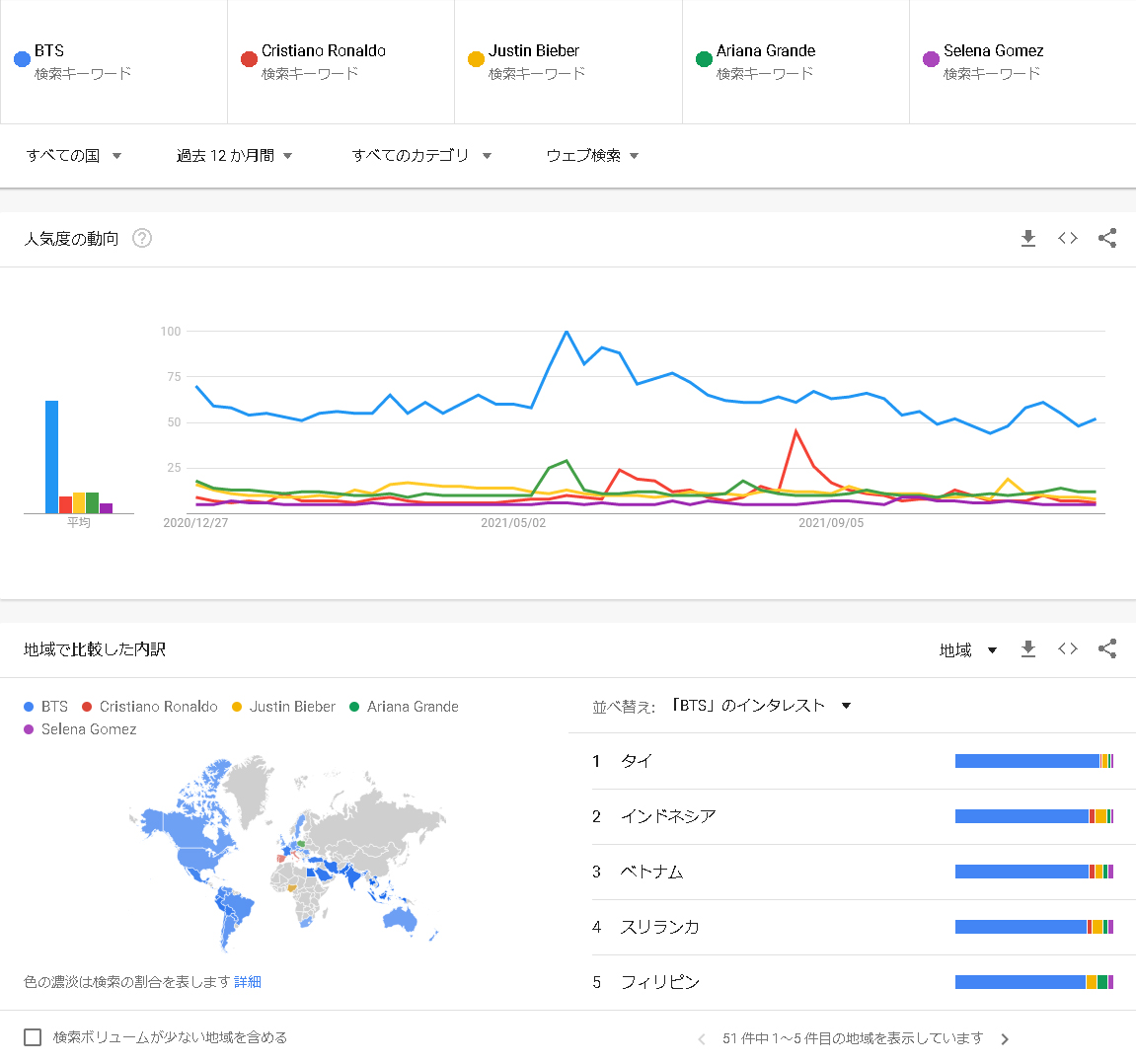Click the interest bar for スリランカ
This screenshot has height=1064, width=1136.
click(x=1033, y=927)
